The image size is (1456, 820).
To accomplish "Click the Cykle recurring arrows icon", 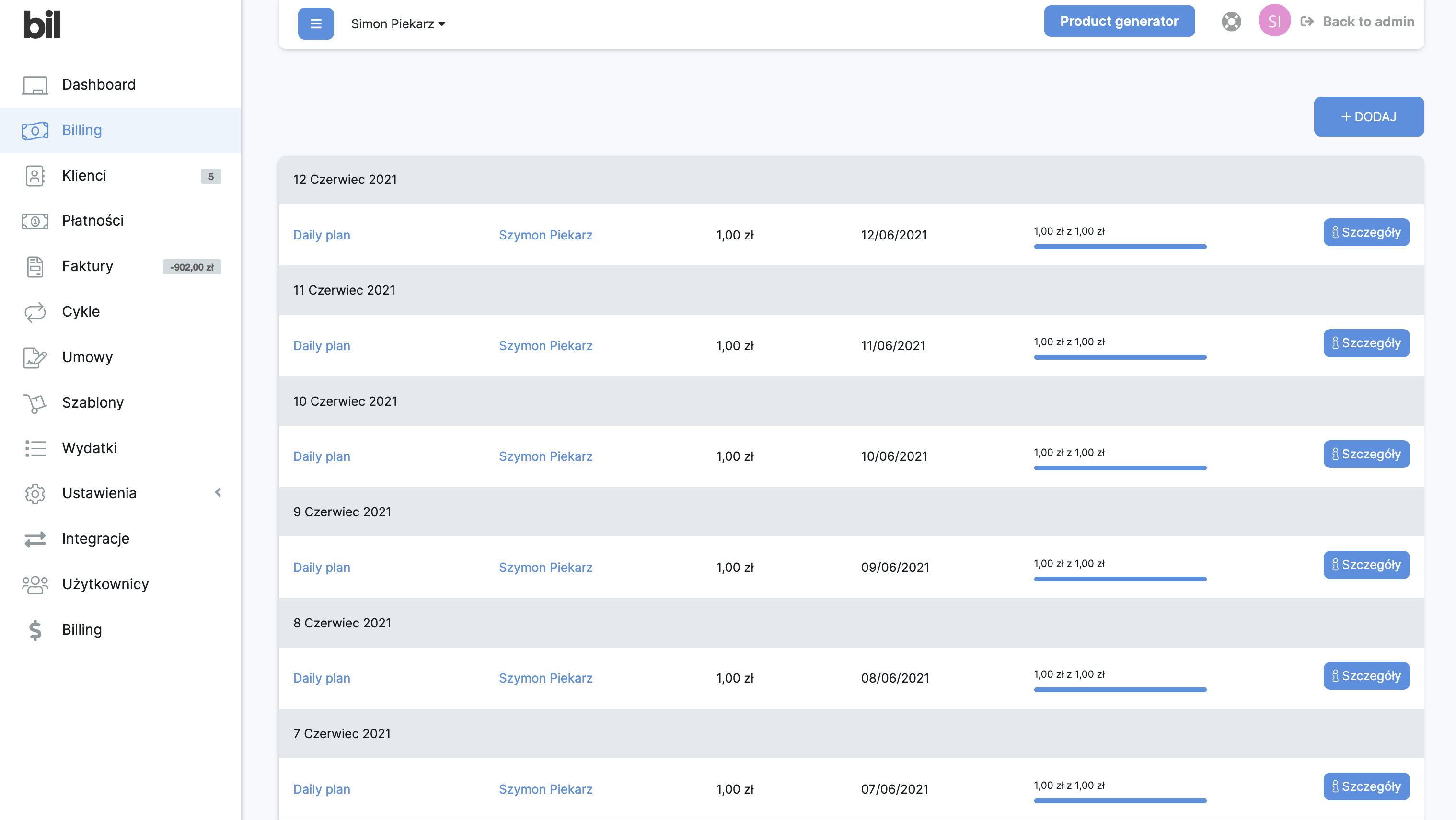I will [35, 312].
